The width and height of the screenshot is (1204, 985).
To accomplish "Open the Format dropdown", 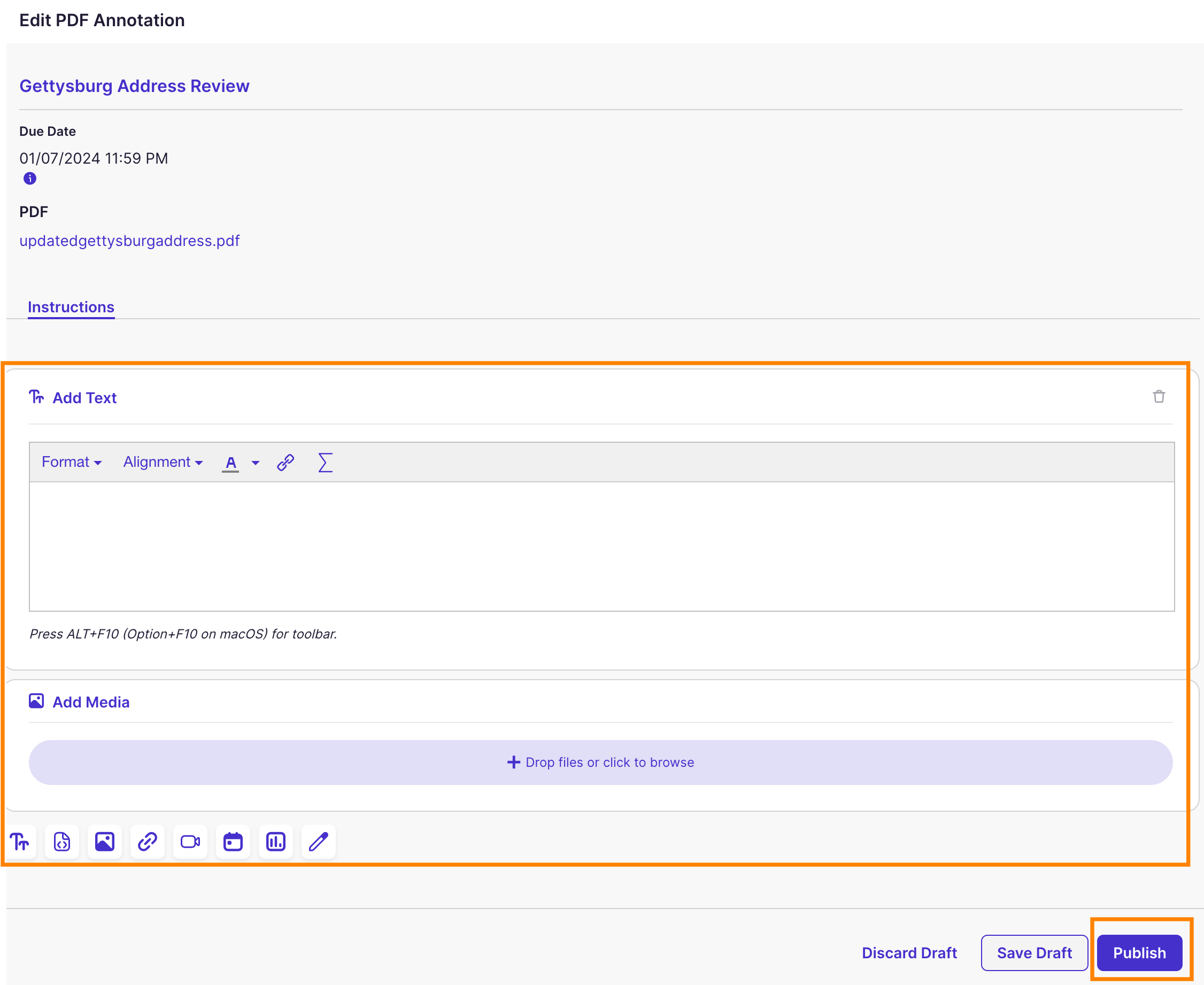I will [71, 462].
